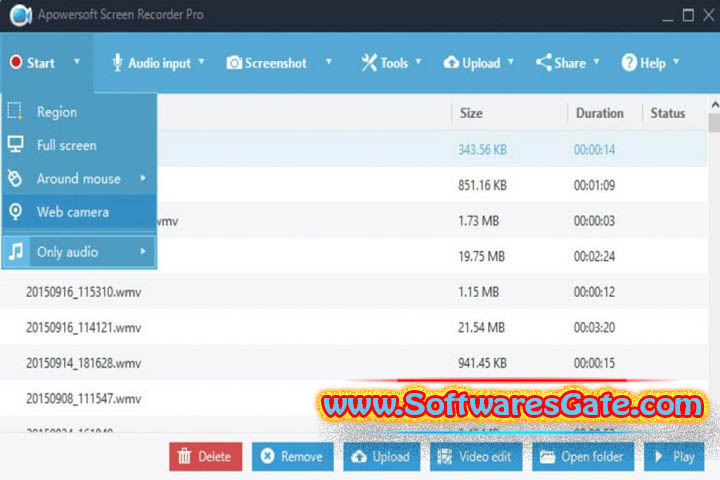Screen dimensions: 720x480
Task: Click the 1.73 MB size cell
Action: [478, 221]
